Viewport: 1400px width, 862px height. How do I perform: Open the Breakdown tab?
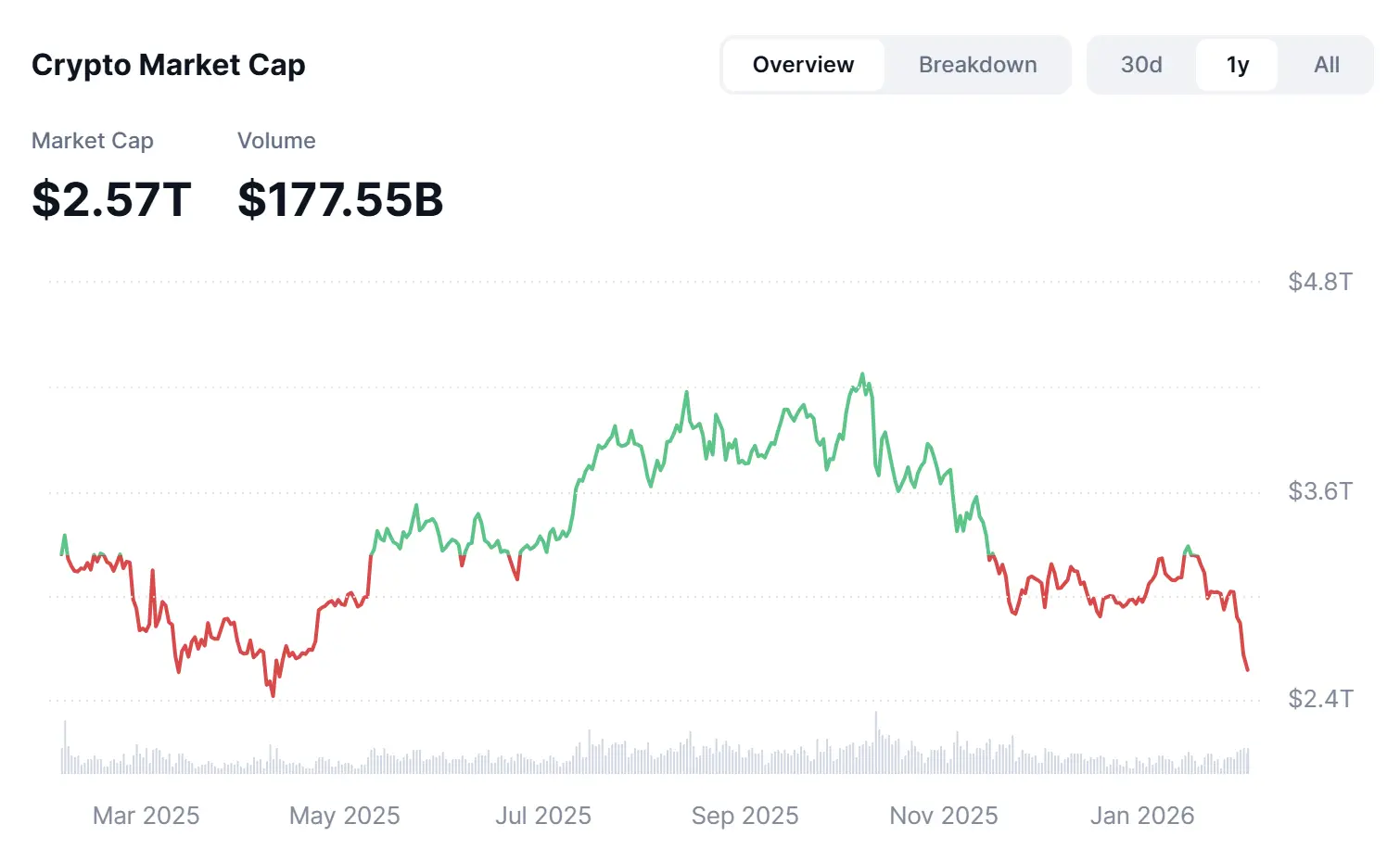point(977,65)
